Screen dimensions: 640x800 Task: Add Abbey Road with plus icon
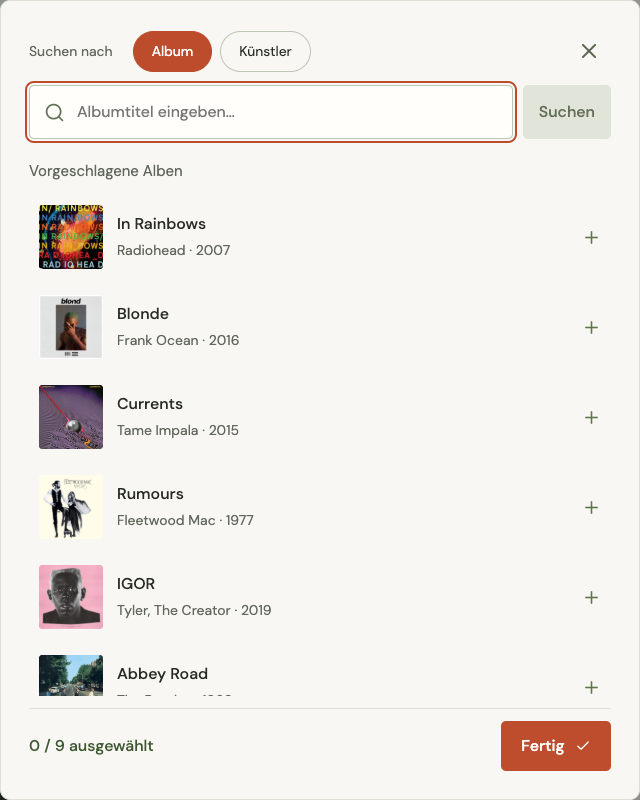591,687
